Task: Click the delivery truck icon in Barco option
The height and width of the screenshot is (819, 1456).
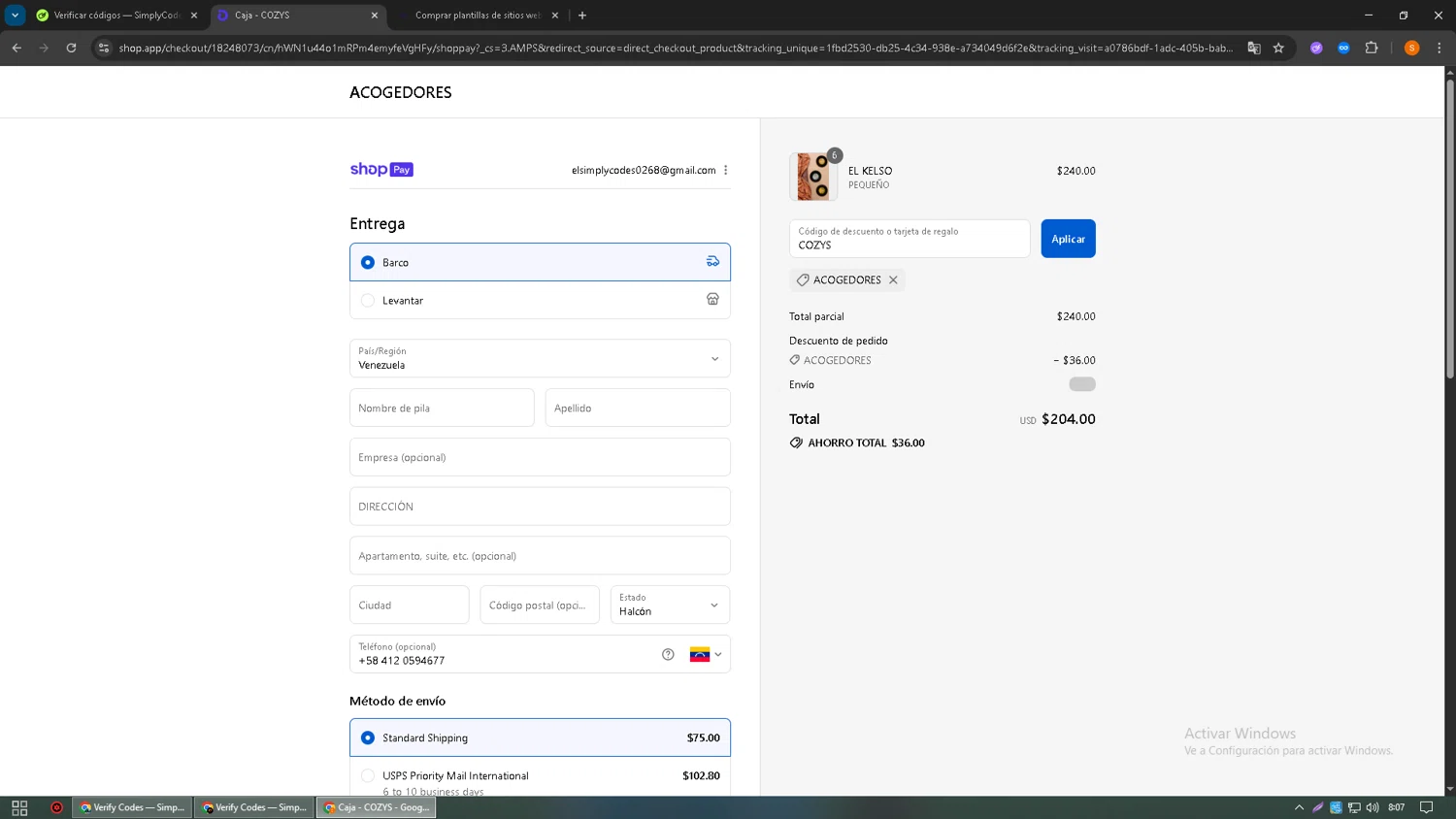Action: [712, 262]
